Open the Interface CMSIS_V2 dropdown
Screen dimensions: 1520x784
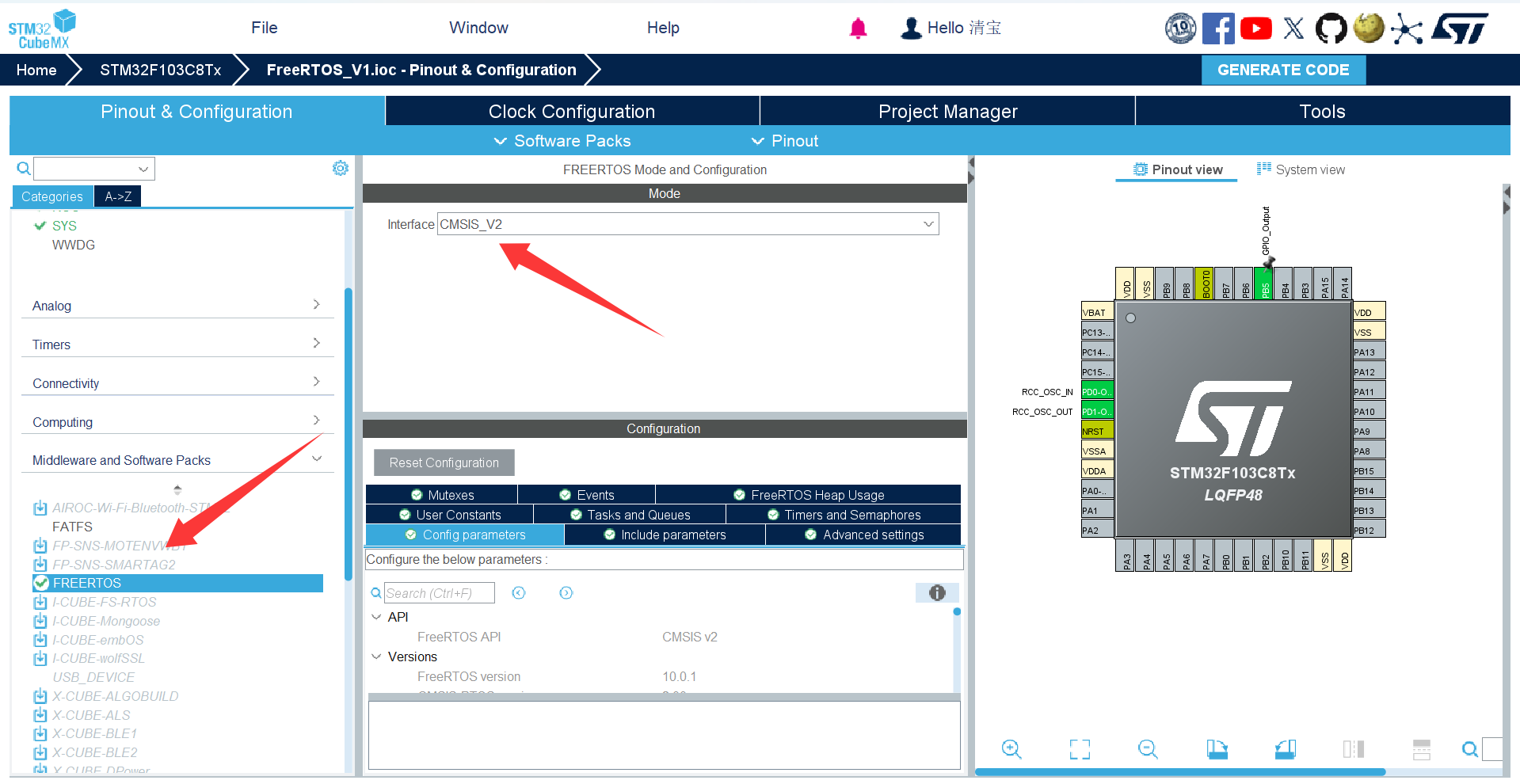[x=688, y=224]
